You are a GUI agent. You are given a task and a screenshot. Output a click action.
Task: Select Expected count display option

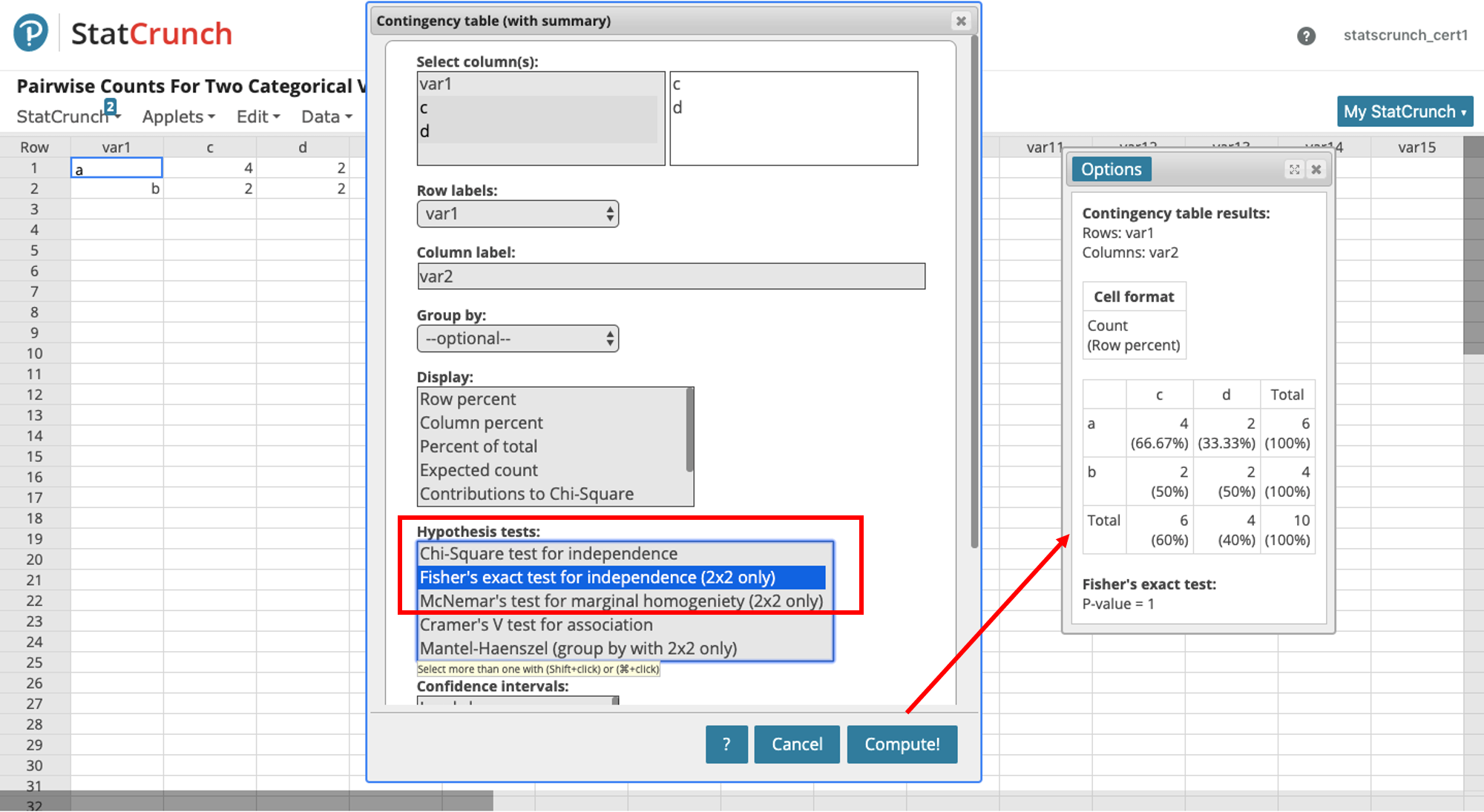(479, 470)
